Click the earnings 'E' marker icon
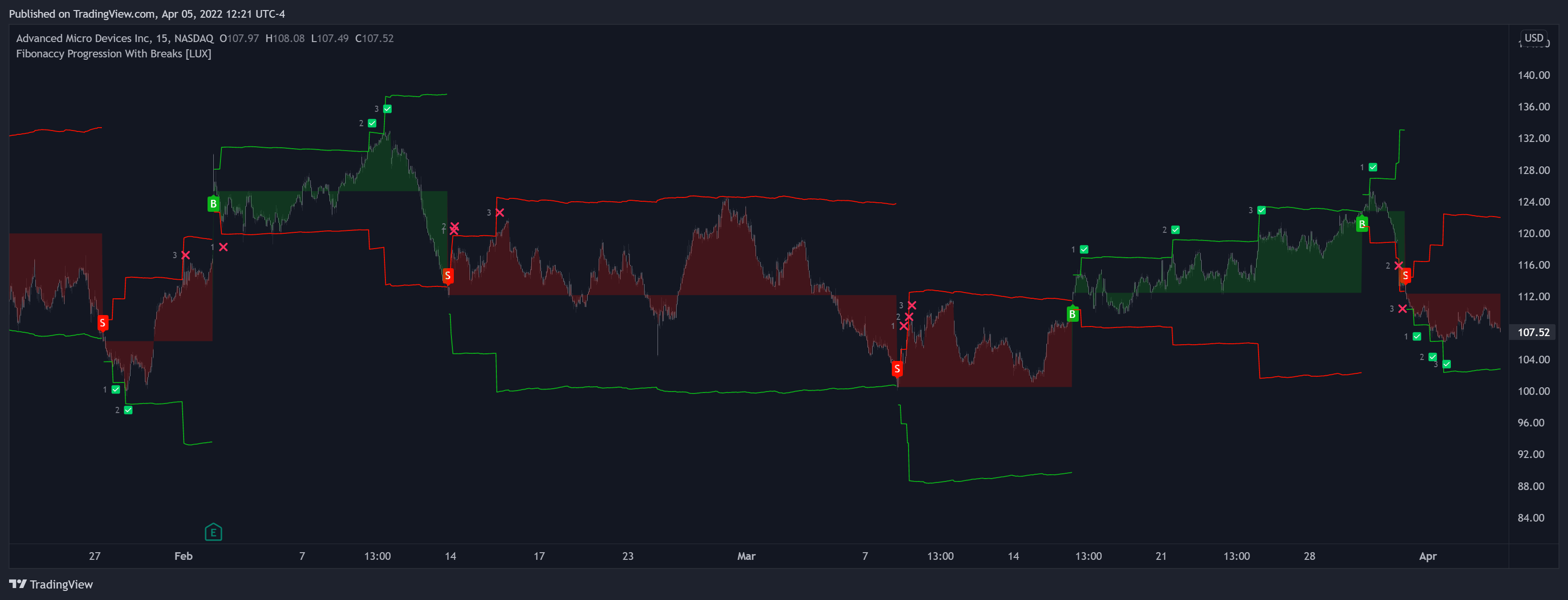Viewport: 1568px width, 600px height. pyautogui.click(x=213, y=533)
